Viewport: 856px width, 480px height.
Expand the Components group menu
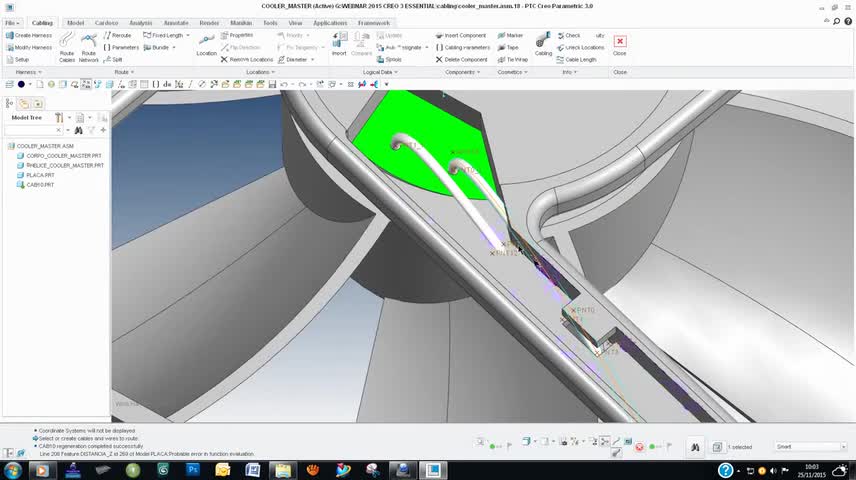pyautogui.click(x=462, y=72)
